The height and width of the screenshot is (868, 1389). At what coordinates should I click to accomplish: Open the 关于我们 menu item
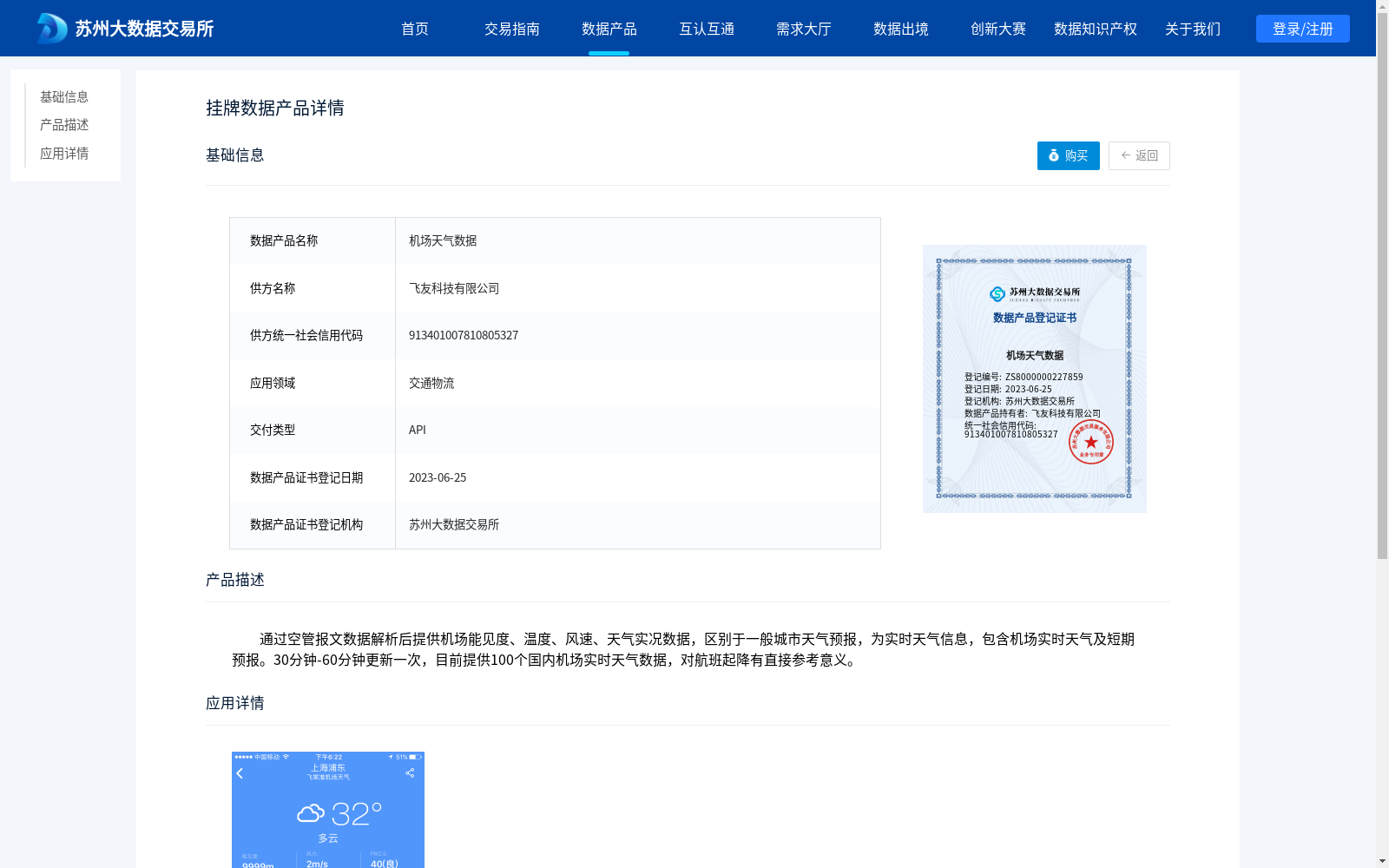[x=1193, y=29]
